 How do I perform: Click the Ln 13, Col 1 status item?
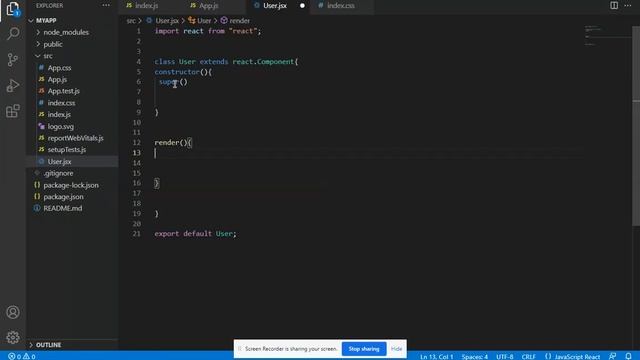tap(436, 356)
